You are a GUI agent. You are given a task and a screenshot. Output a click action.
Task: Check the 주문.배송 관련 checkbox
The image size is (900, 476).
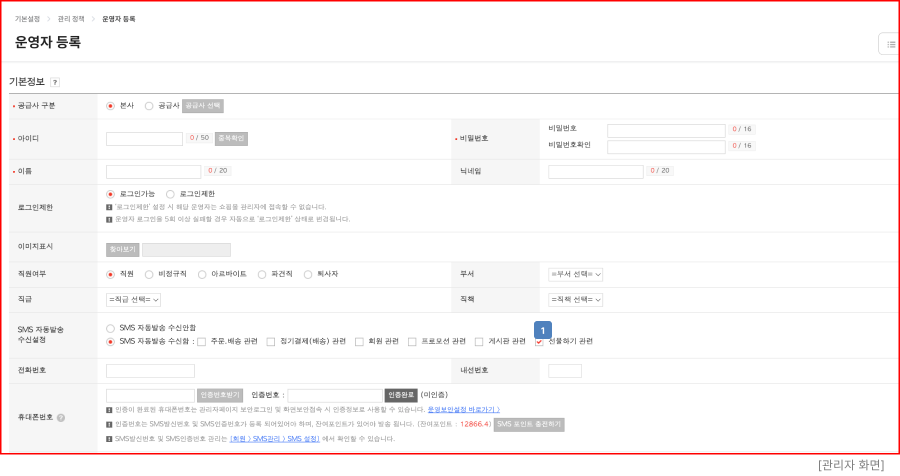202,341
